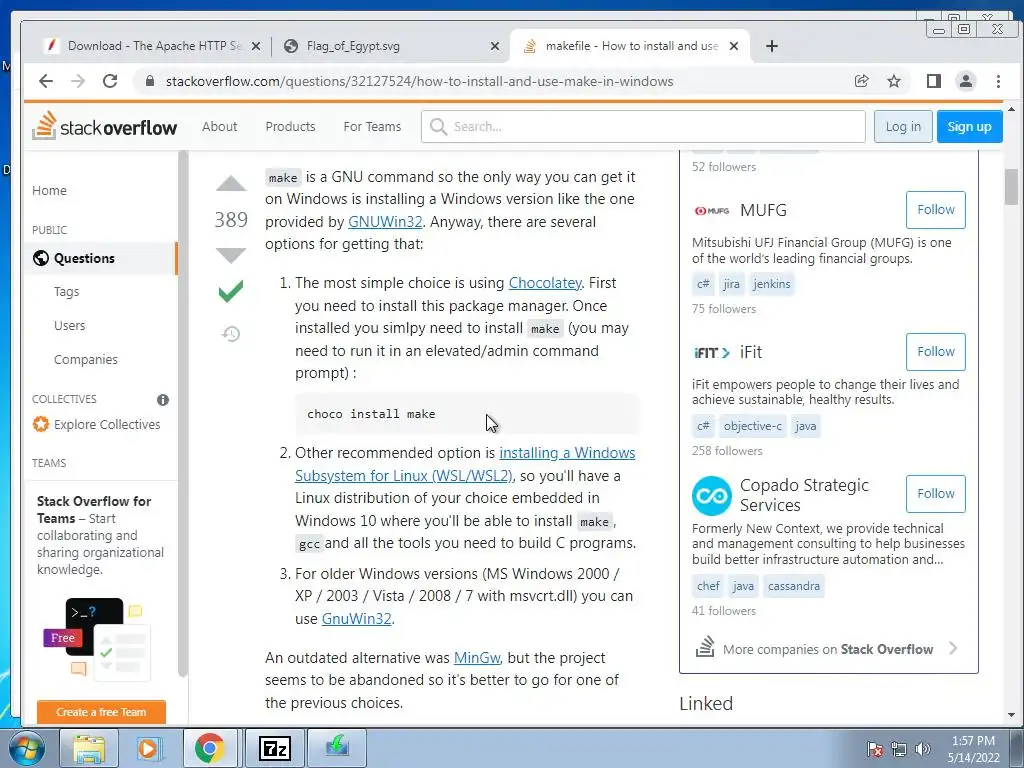Viewport: 1024px width, 768px height.
Task: Open Chrome three-dot menu
Action: 998,81
